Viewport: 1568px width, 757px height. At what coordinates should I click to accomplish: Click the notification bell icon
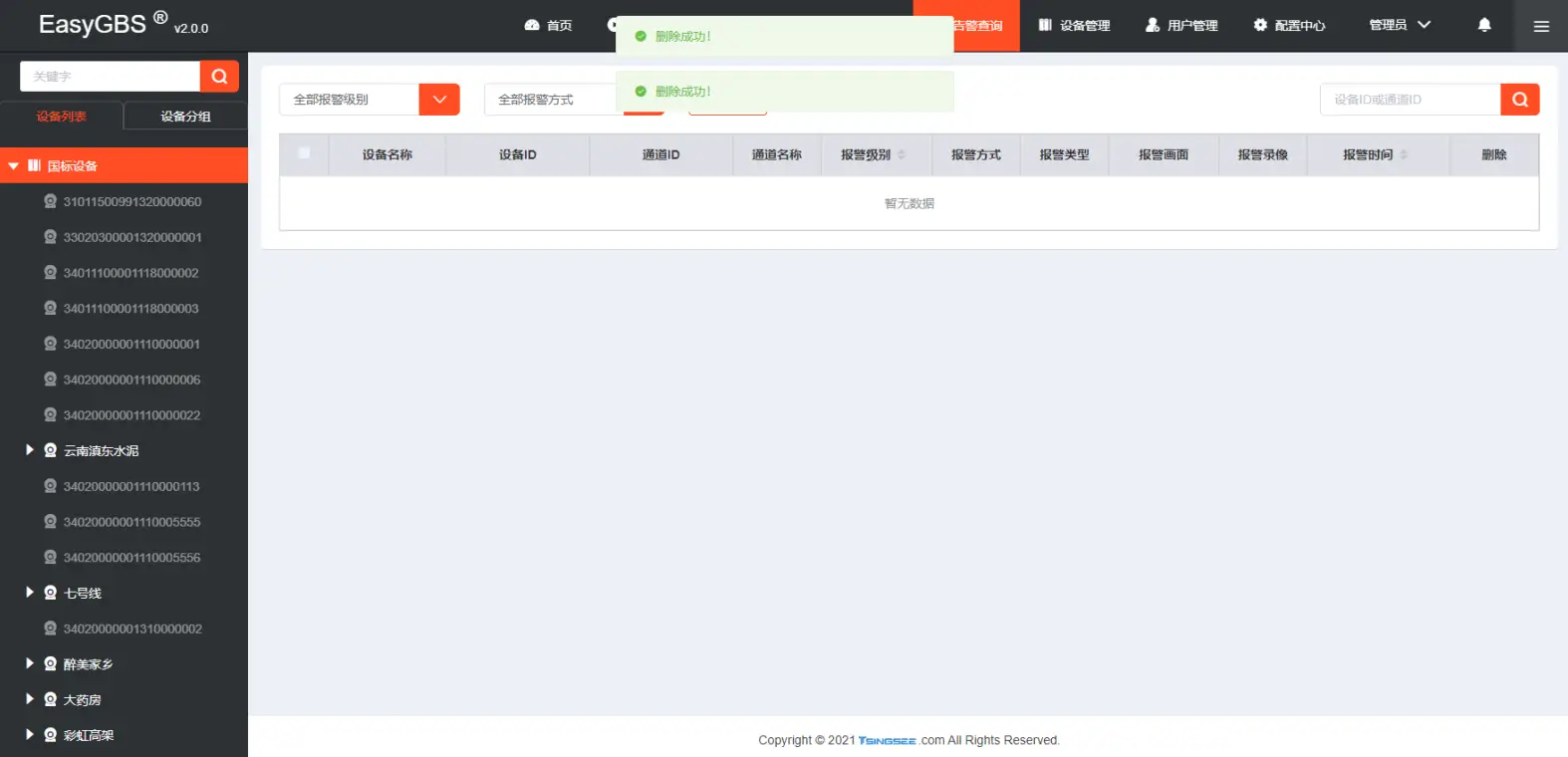(x=1484, y=25)
